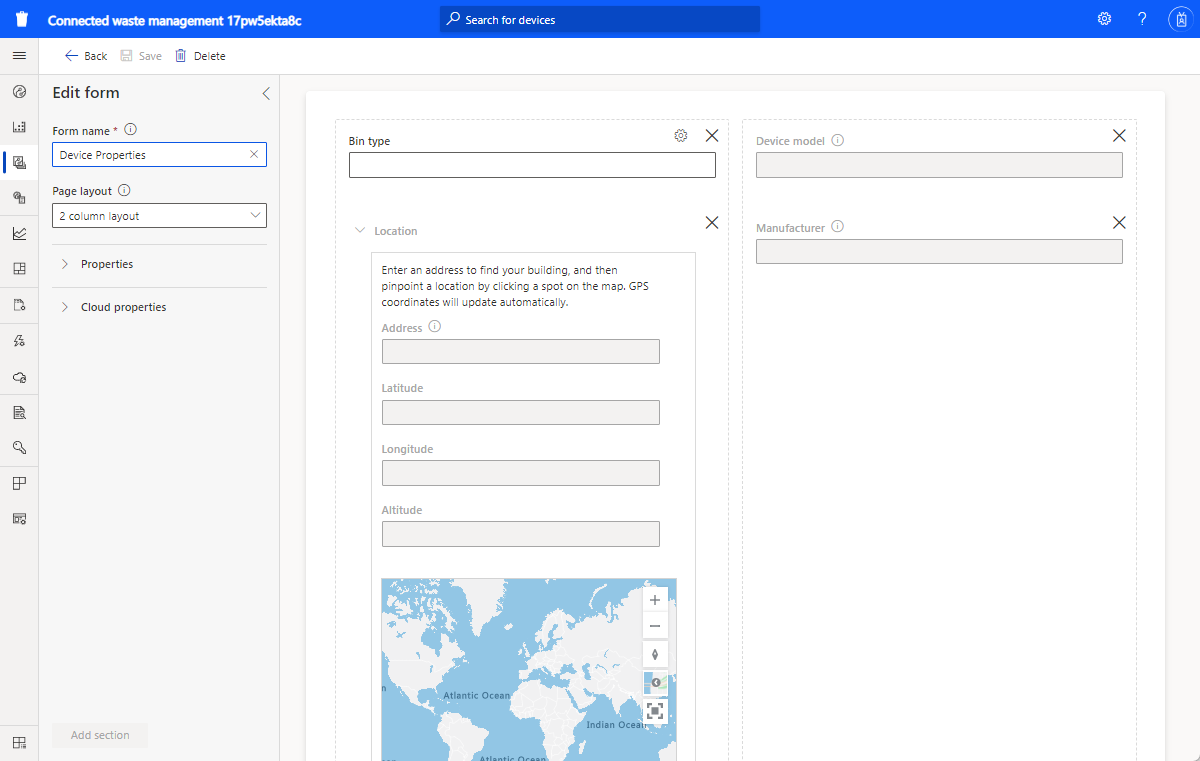
Task: Click the Search for devices box
Action: pos(600,19)
